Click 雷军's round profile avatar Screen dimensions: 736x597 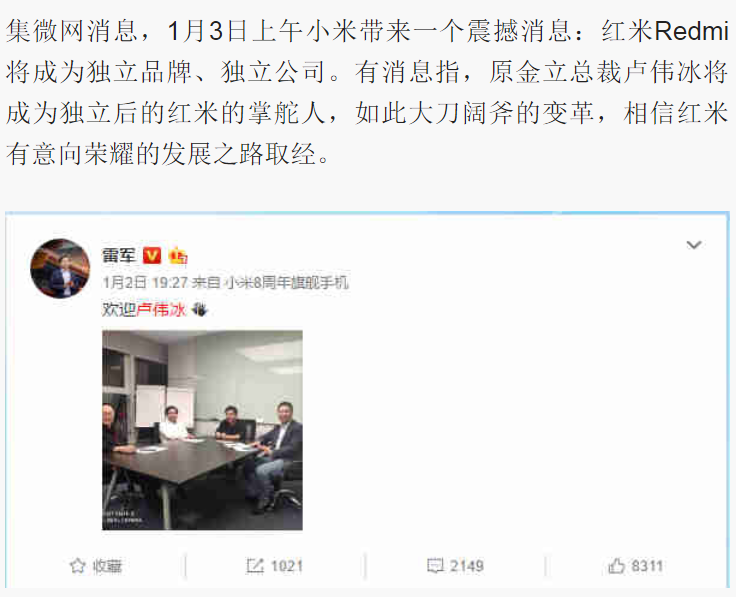[x=60, y=268]
